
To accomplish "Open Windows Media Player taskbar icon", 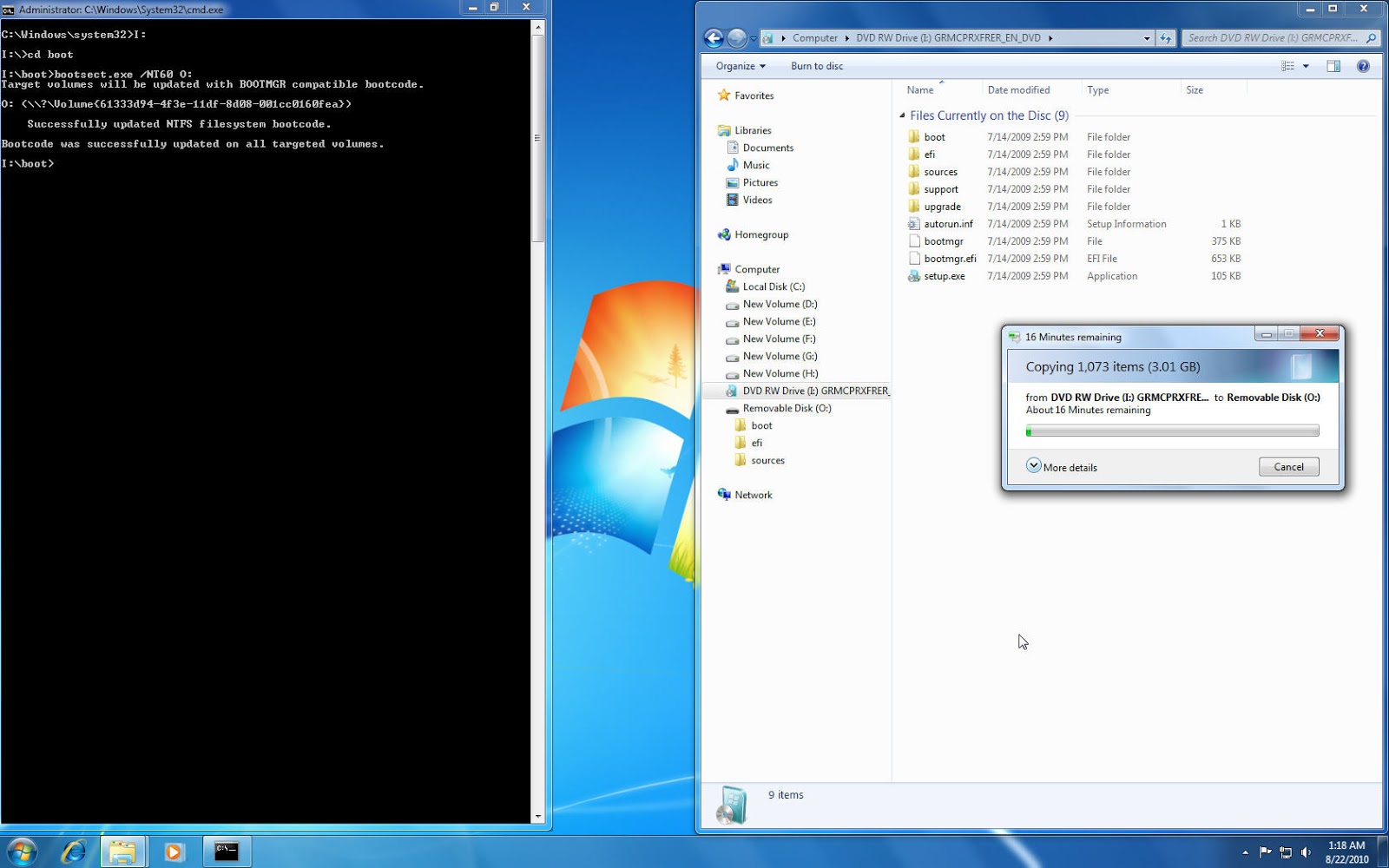I will [x=174, y=852].
